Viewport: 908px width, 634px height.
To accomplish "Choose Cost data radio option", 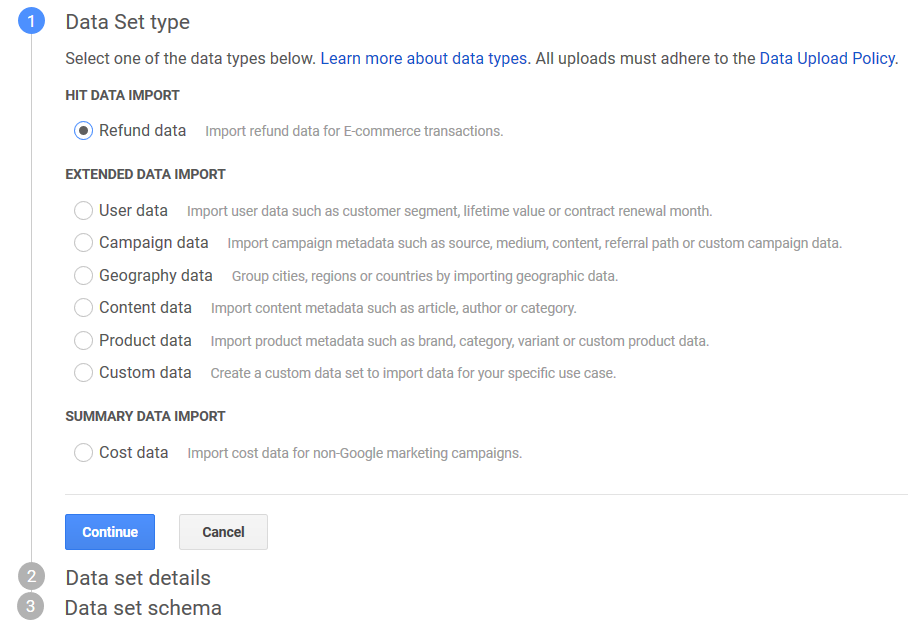I will click(x=84, y=453).
